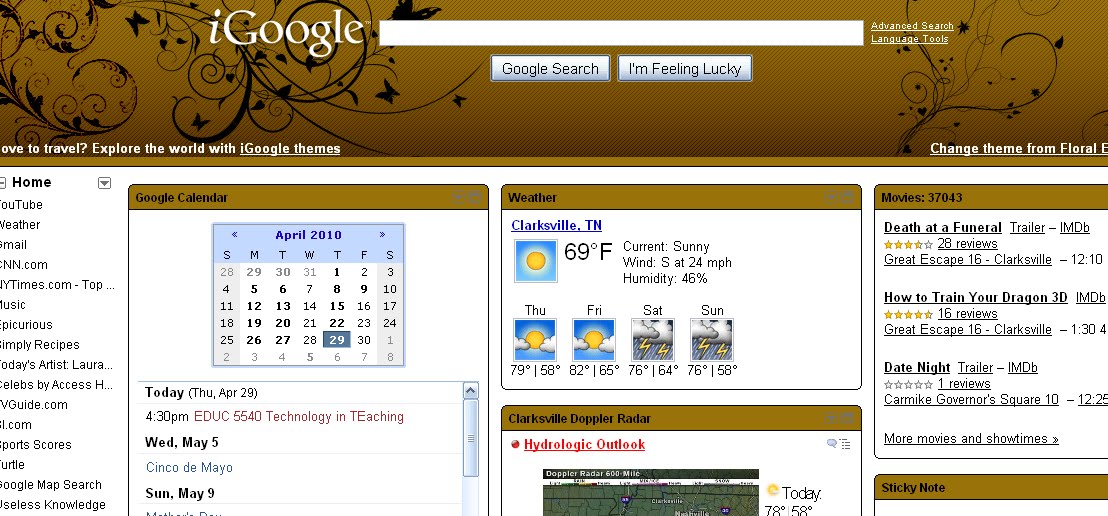Open the Weather gadget menu arrow
The image size is (1108, 516).
pyautogui.click(x=832, y=198)
